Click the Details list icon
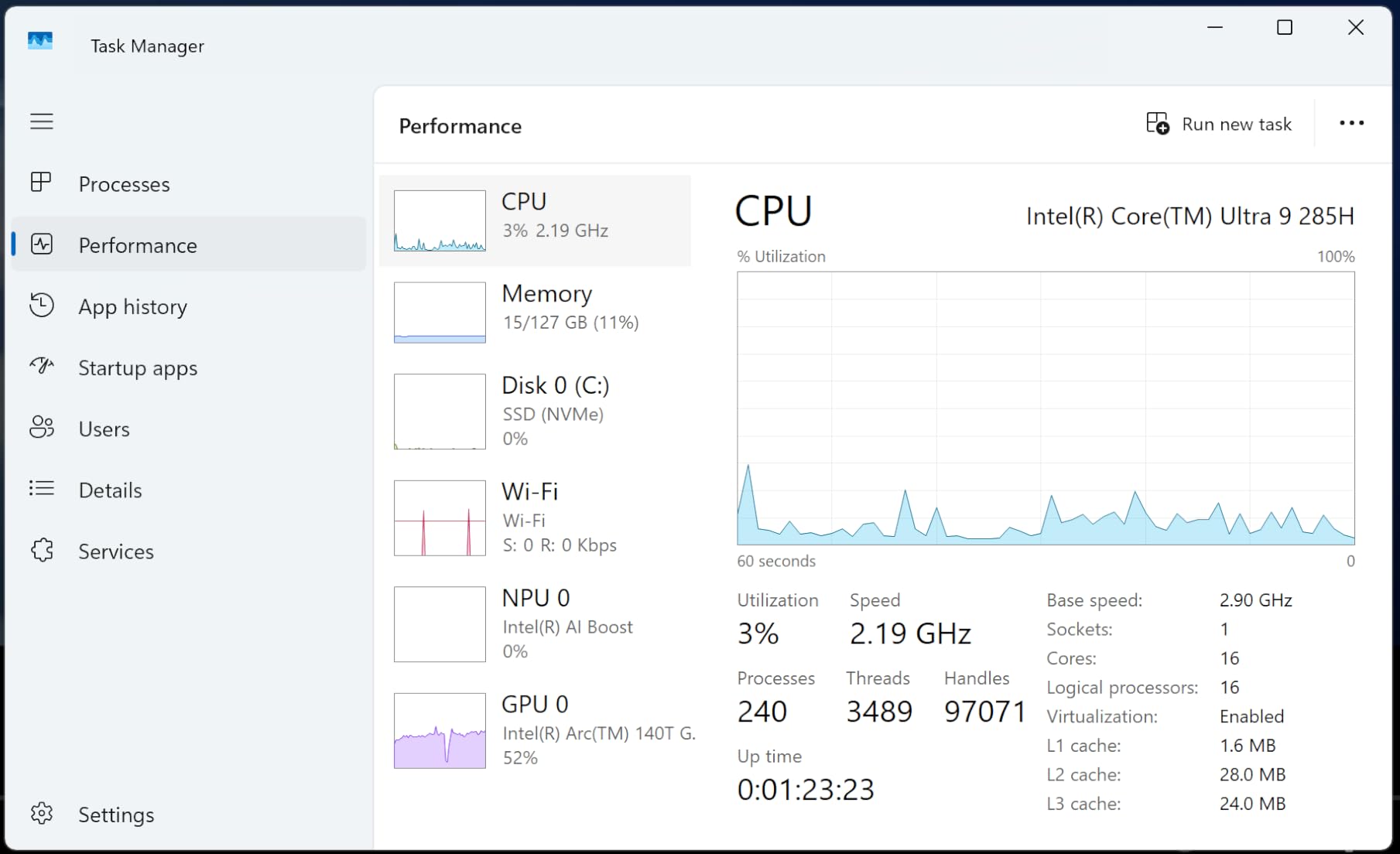The height and width of the screenshot is (854, 1400). pos(42,488)
